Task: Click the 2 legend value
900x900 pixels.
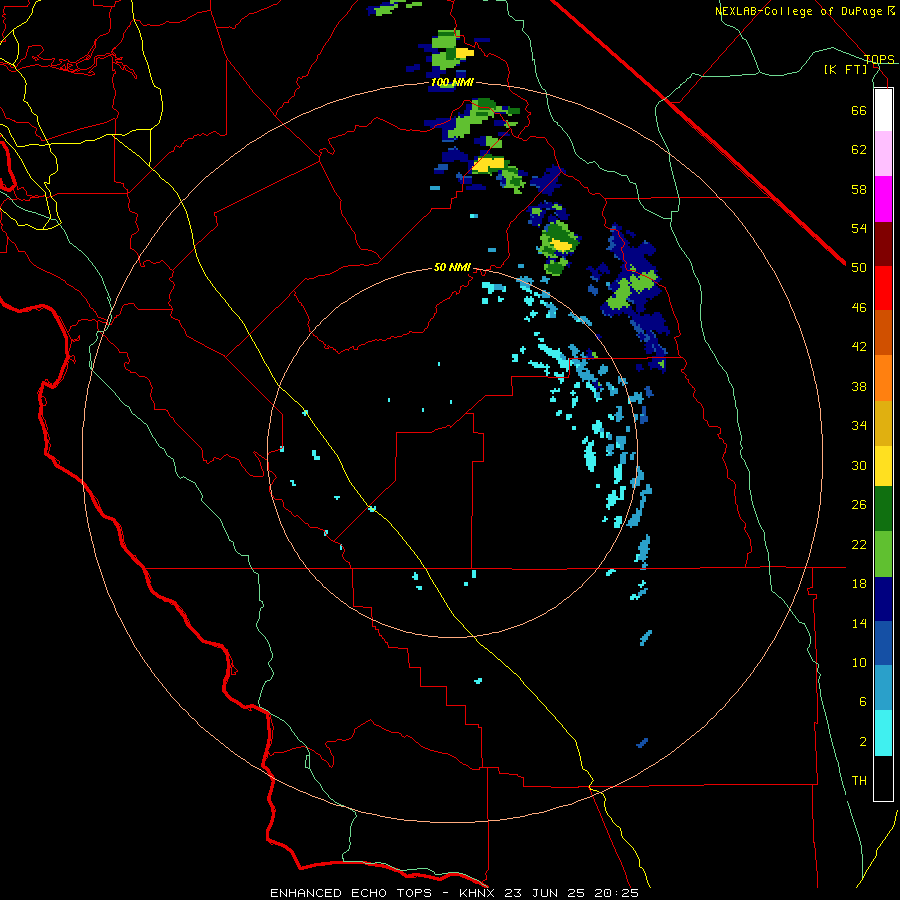Action: pos(863,742)
